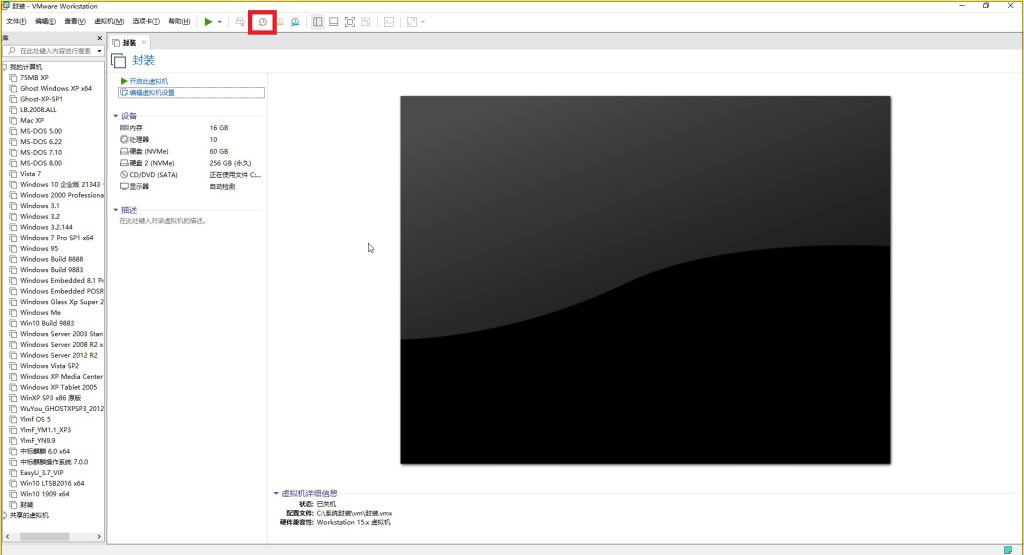
Task: Click the library horizontal scrollbar
Action: pyautogui.click(x=40, y=537)
